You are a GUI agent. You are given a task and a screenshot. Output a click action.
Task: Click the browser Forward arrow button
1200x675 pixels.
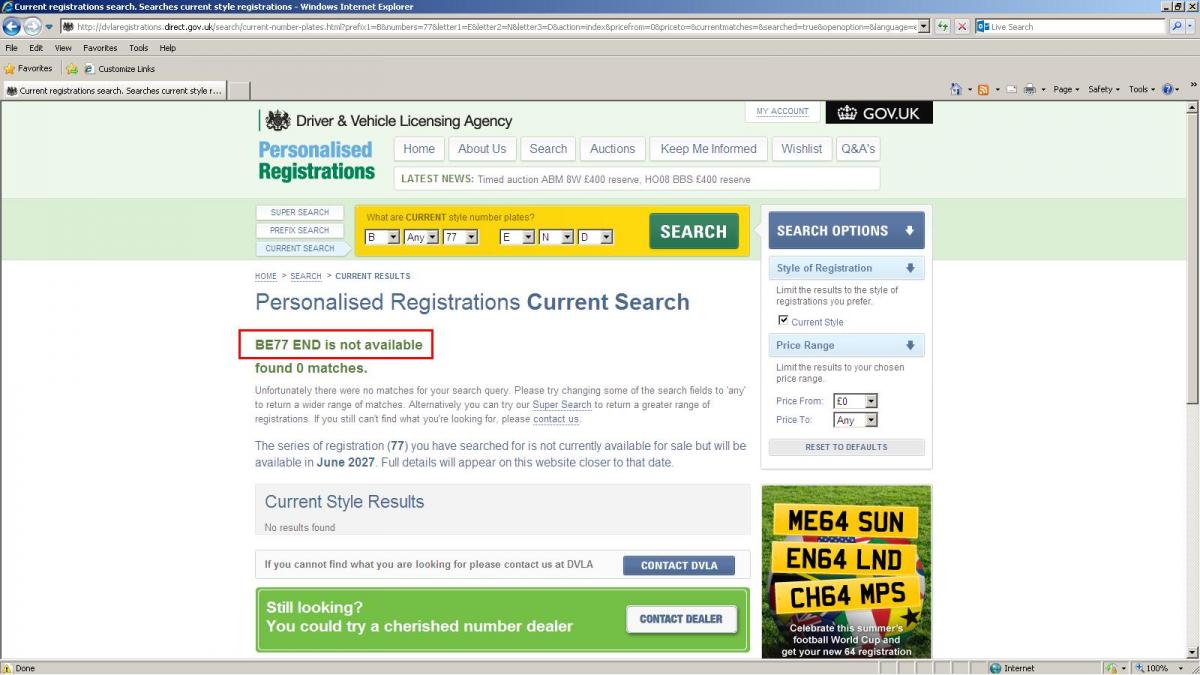point(32,26)
